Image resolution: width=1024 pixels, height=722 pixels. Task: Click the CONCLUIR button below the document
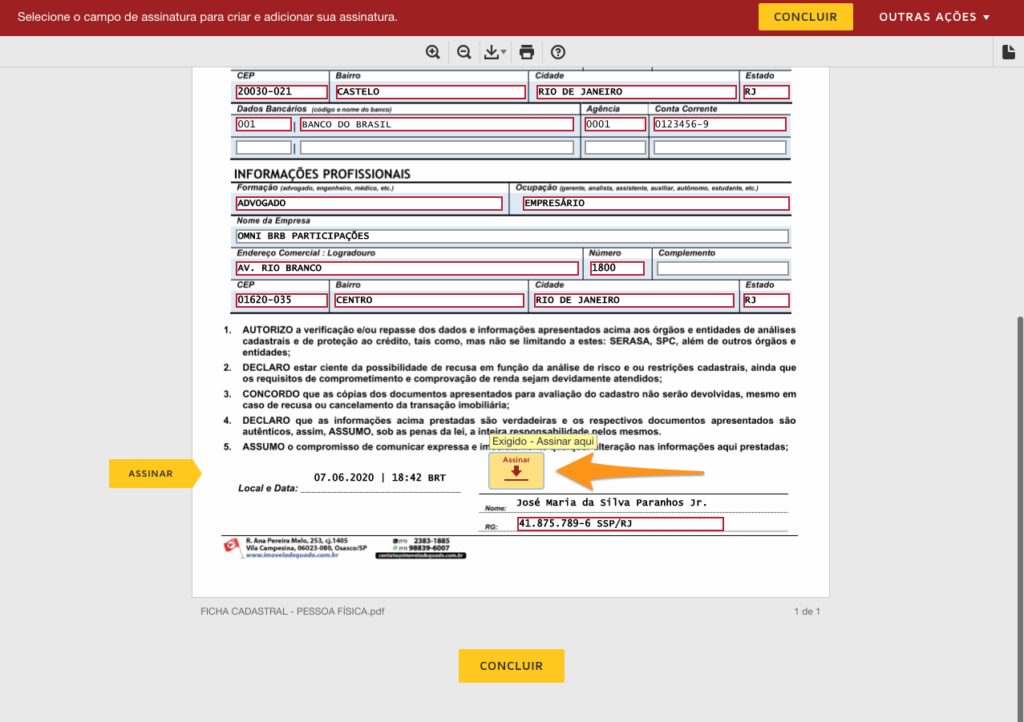[511, 666]
